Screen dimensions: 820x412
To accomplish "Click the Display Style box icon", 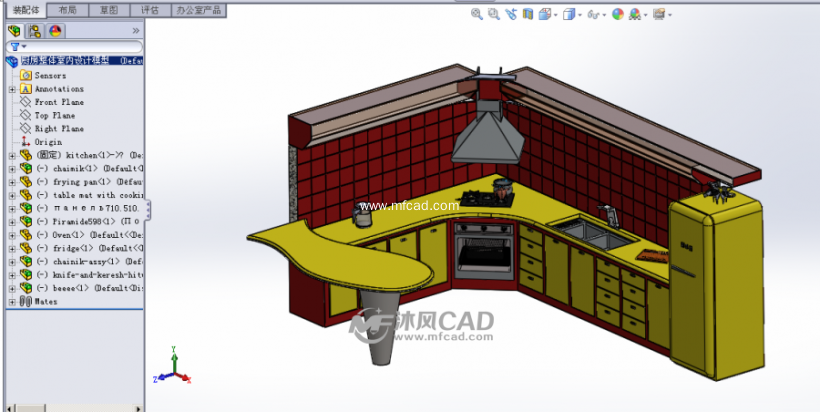I will point(568,15).
